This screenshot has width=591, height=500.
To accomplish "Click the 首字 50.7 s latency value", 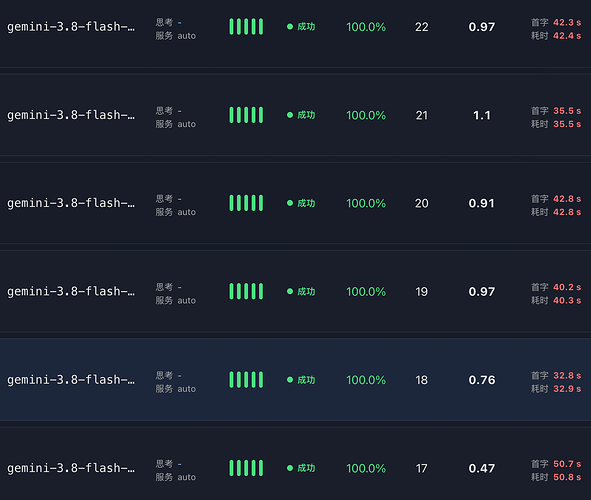I will click(x=556, y=464).
